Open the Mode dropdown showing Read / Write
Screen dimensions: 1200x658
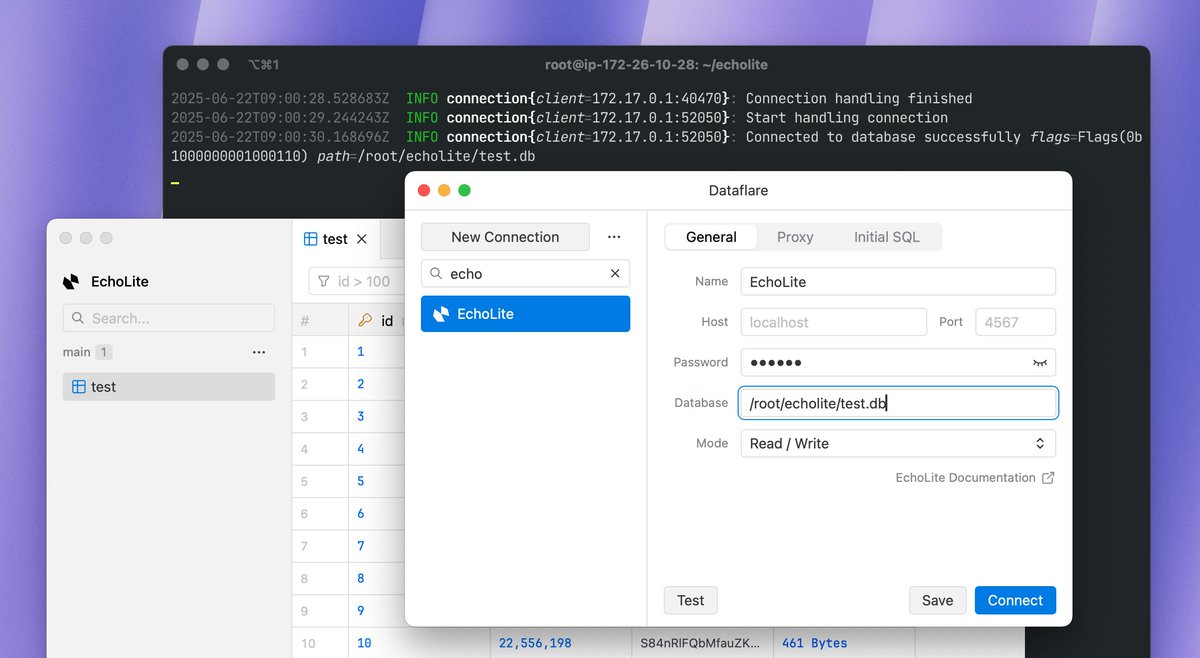pos(898,443)
